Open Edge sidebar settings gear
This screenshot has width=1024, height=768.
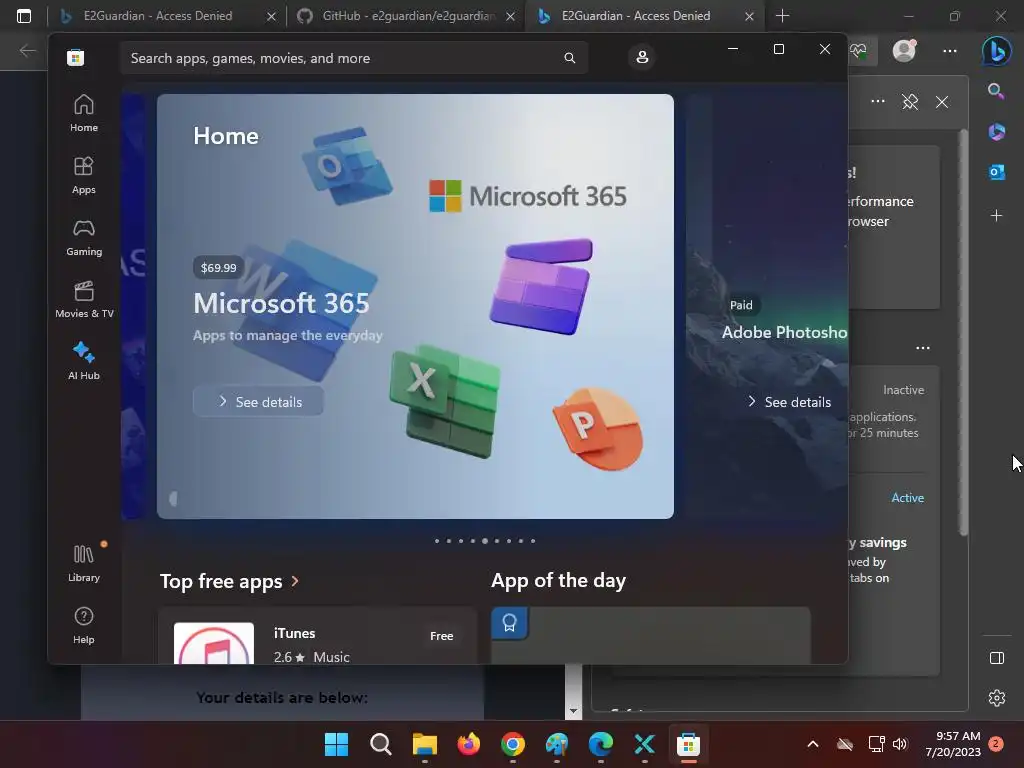pos(997,697)
